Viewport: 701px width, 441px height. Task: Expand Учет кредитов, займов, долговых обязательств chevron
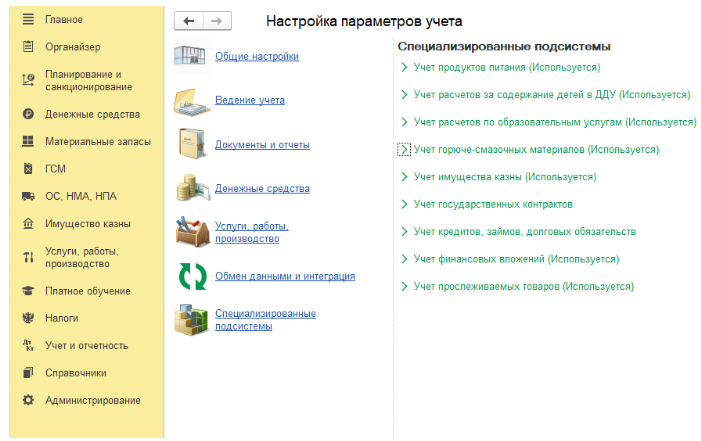[404, 231]
